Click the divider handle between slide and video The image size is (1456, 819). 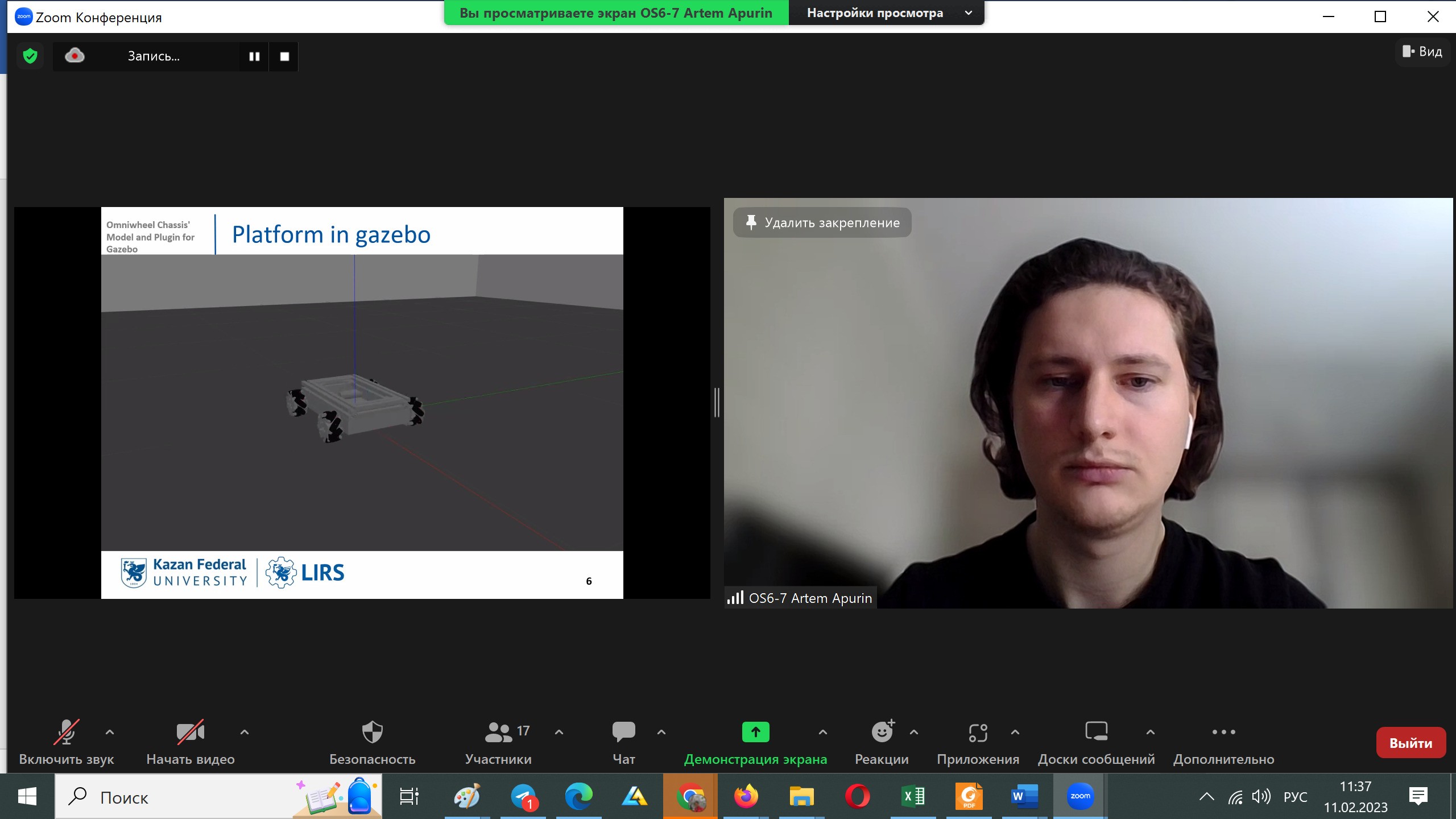click(x=717, y=403)
